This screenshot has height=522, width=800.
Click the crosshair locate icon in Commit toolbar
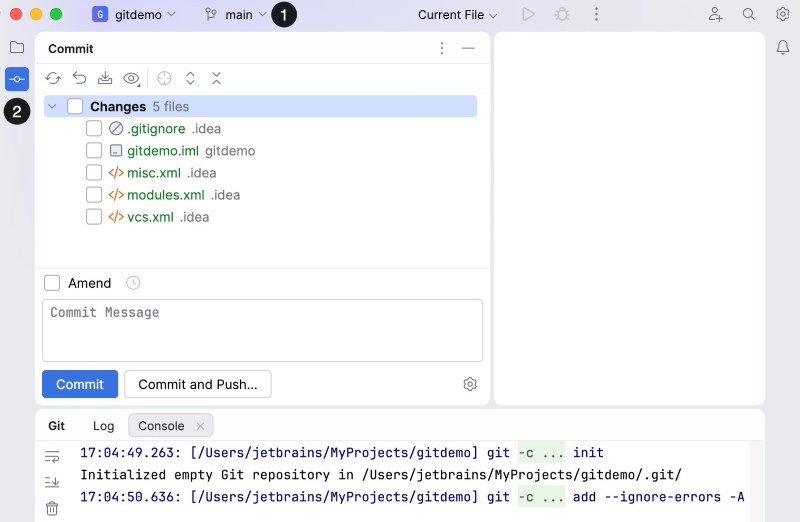(164, 78)
